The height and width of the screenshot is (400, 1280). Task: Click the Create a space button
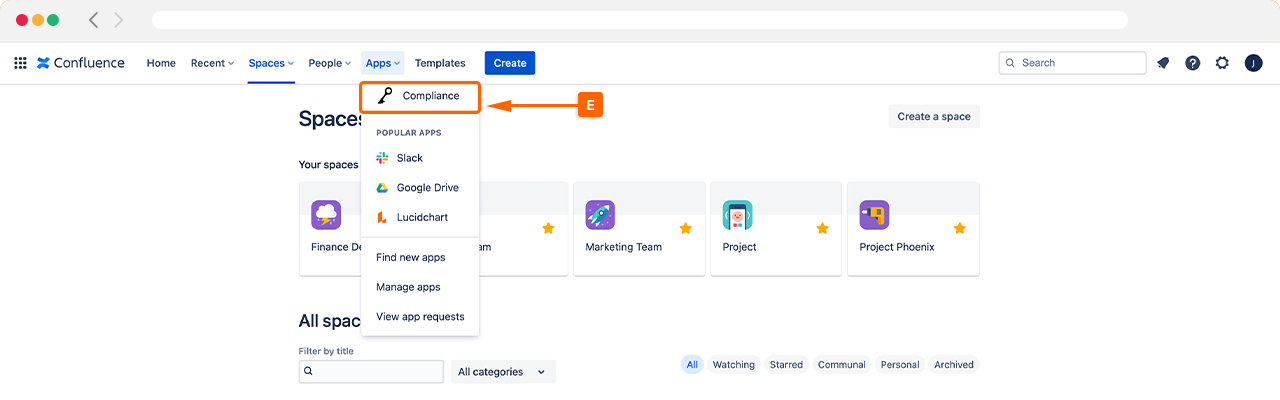(933, 116)
